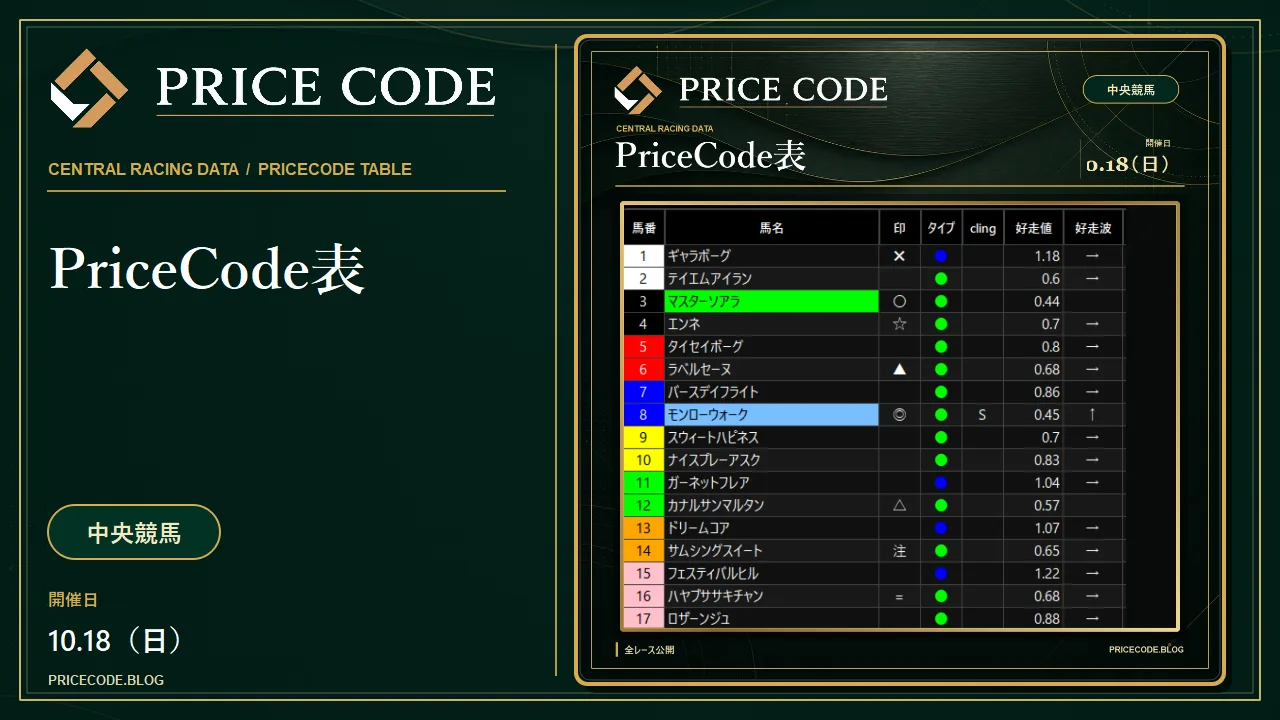
Task: Click the 注 mark for サムシングスイート
Action: click(x=899, y=551)
